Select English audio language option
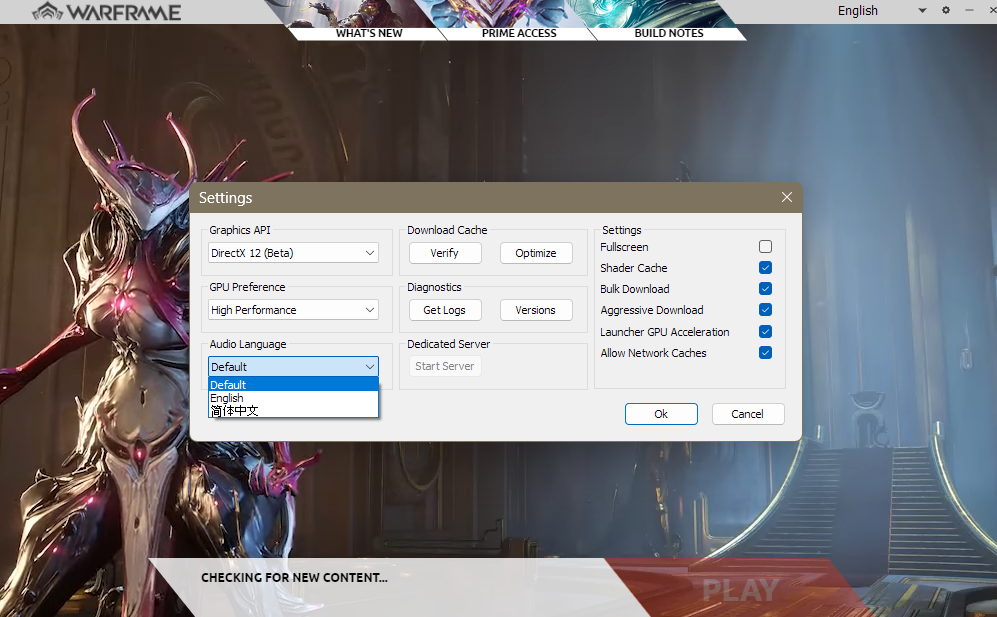Screen dimensions: 997x617 click(x=293, y=398)
